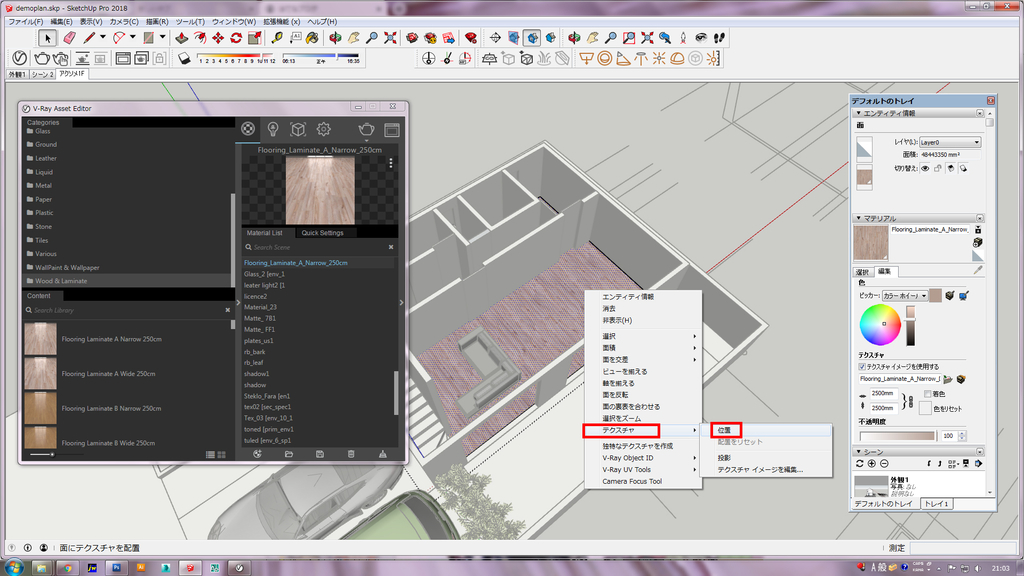Add V-Ray plane light

586,59
